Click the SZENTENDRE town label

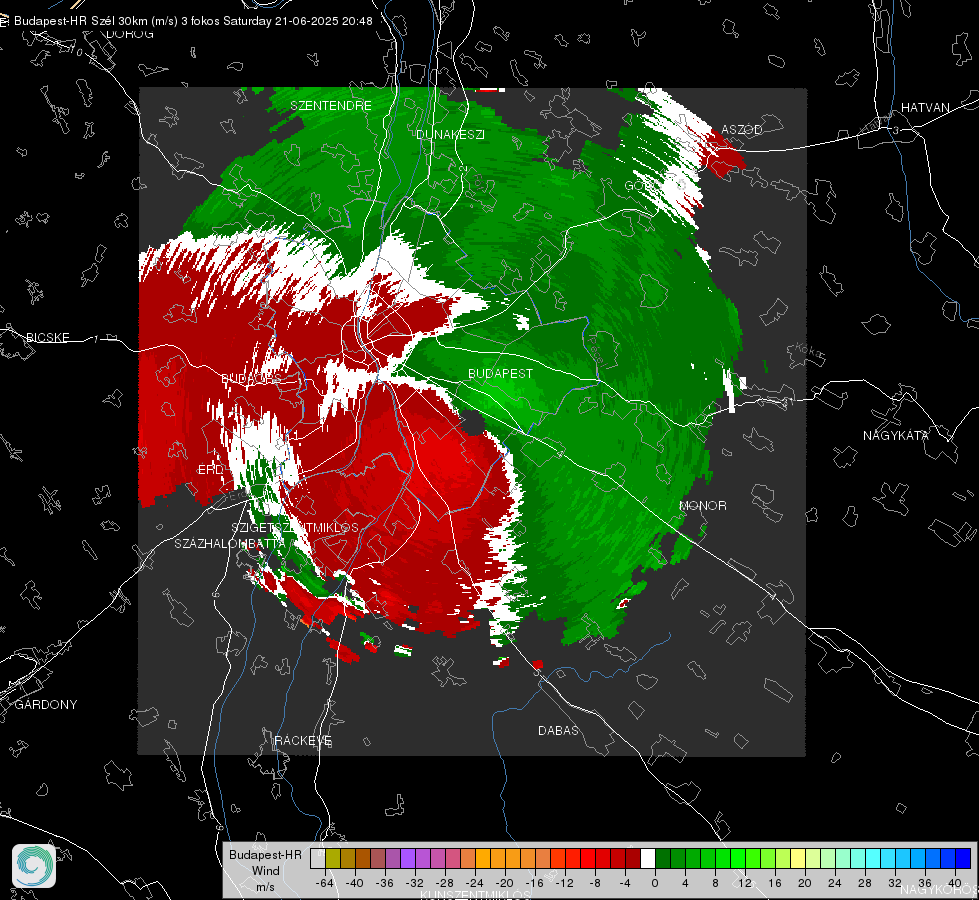coord(331,106)
